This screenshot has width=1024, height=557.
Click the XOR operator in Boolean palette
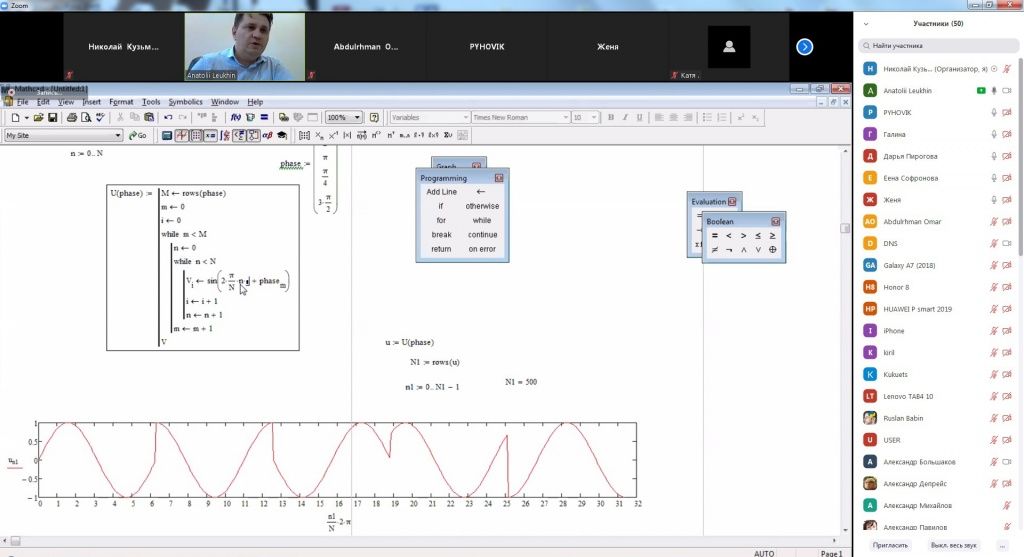point(772,250)
